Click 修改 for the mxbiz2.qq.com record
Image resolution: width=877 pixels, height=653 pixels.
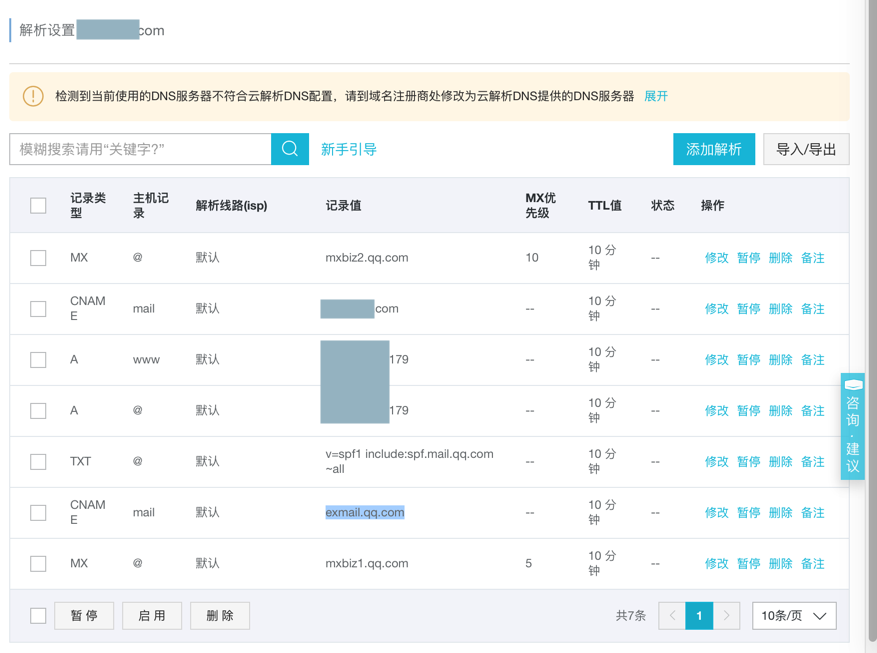(x=717, y=258)
